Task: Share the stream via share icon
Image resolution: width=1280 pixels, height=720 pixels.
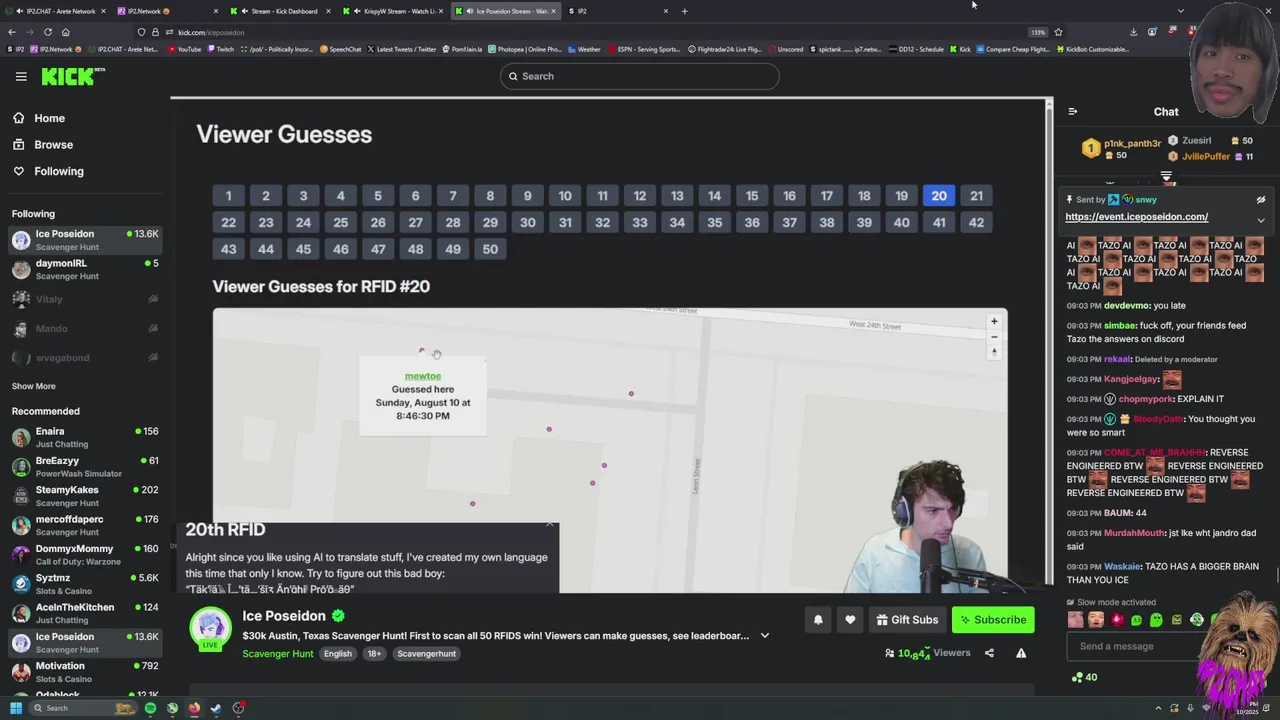Action: click(989, 653)
